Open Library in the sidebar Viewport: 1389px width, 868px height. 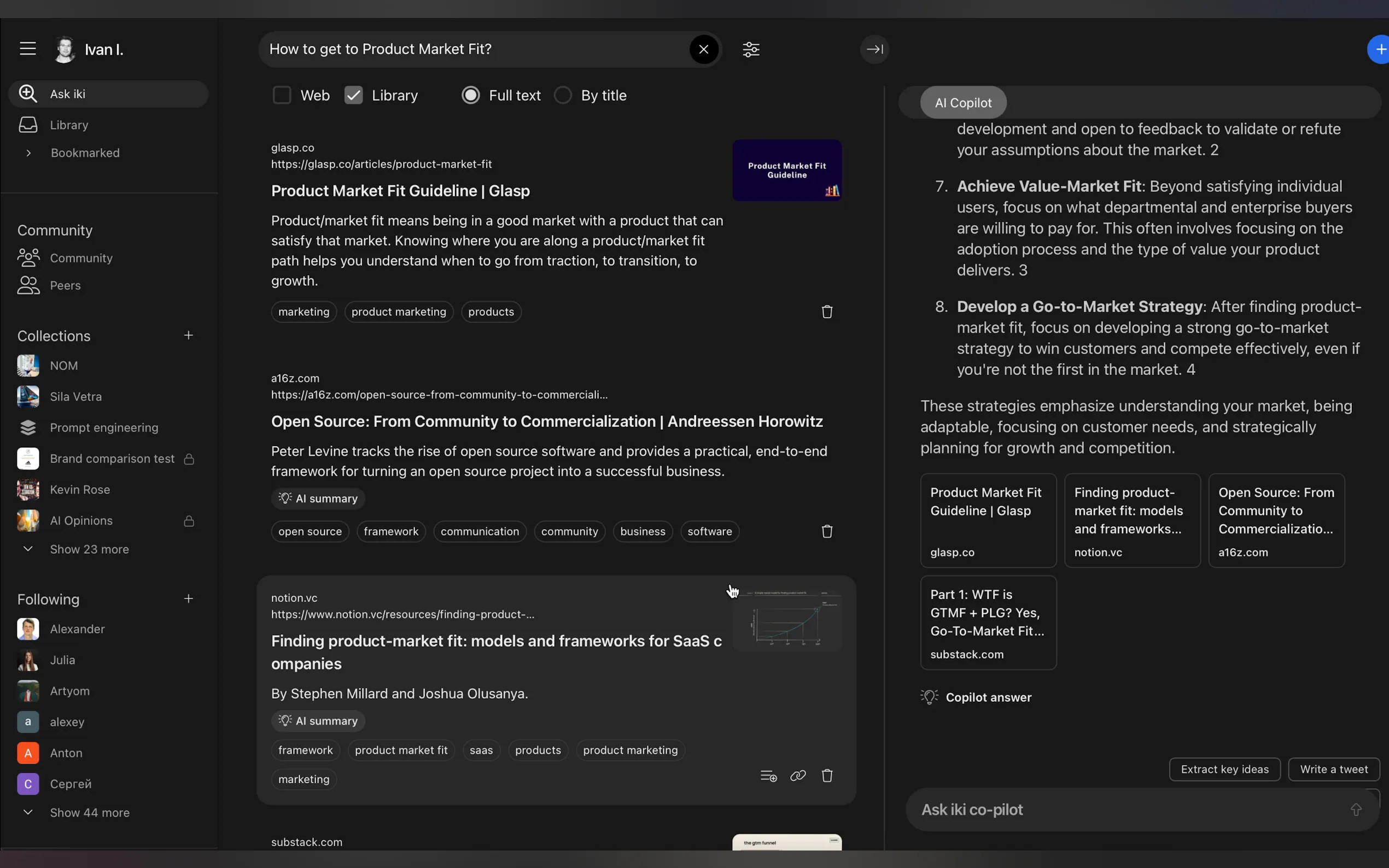[x=69, y=125]
